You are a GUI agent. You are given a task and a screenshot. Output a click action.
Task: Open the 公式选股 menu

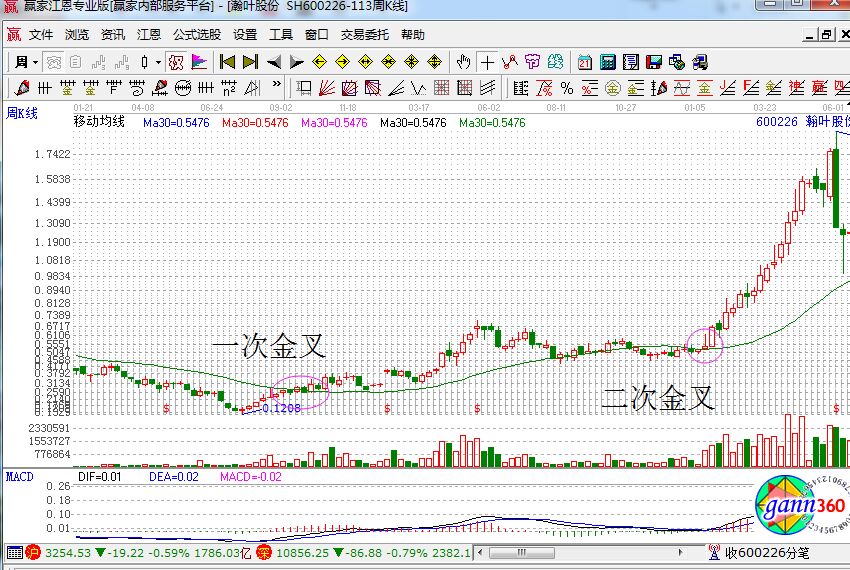click(196, 34)
